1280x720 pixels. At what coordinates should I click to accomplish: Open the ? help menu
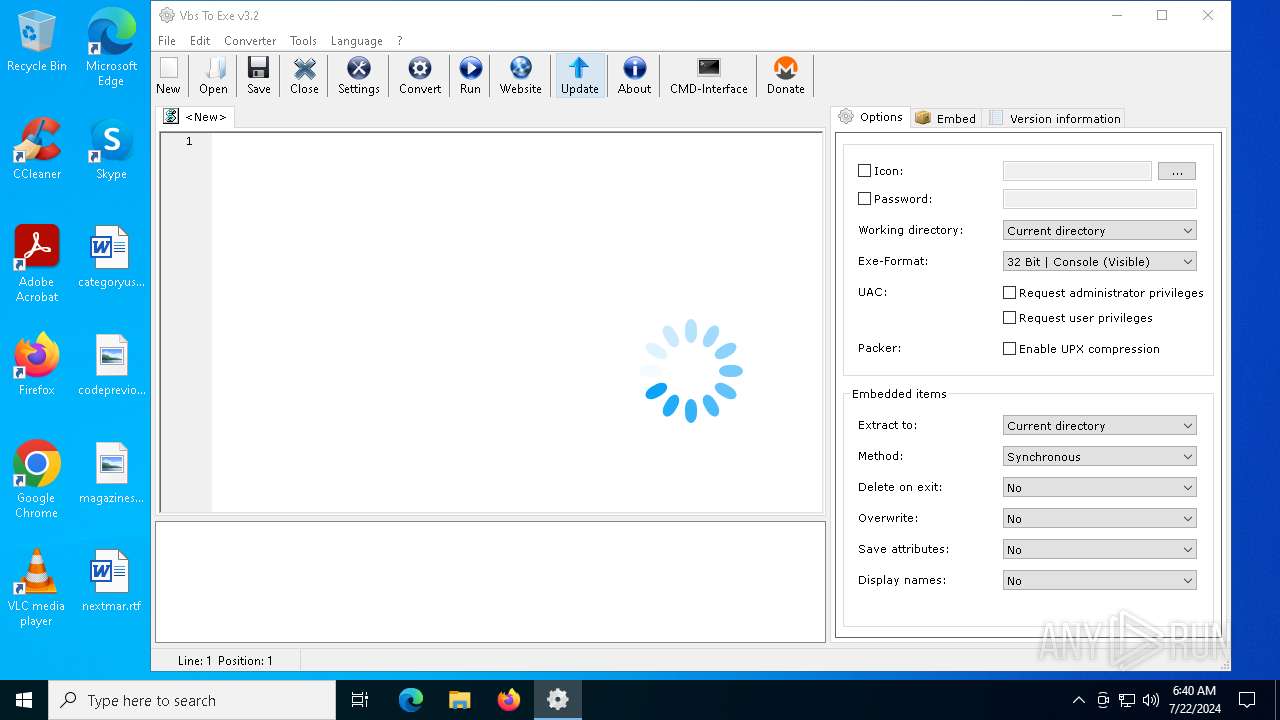[x=400, y=41]
